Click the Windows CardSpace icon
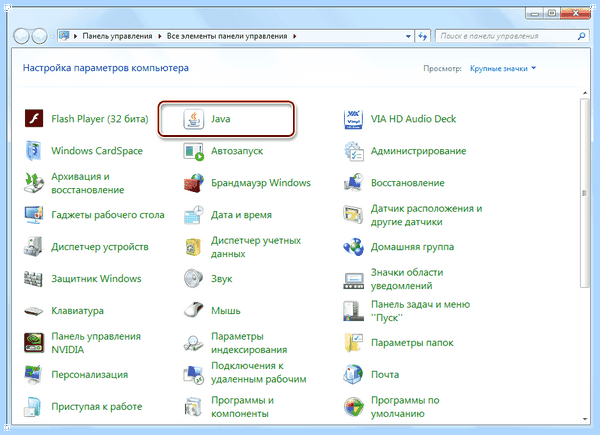The height and width of the screenshot is (435, 600). pyautogui.click(x=34, y=151)
